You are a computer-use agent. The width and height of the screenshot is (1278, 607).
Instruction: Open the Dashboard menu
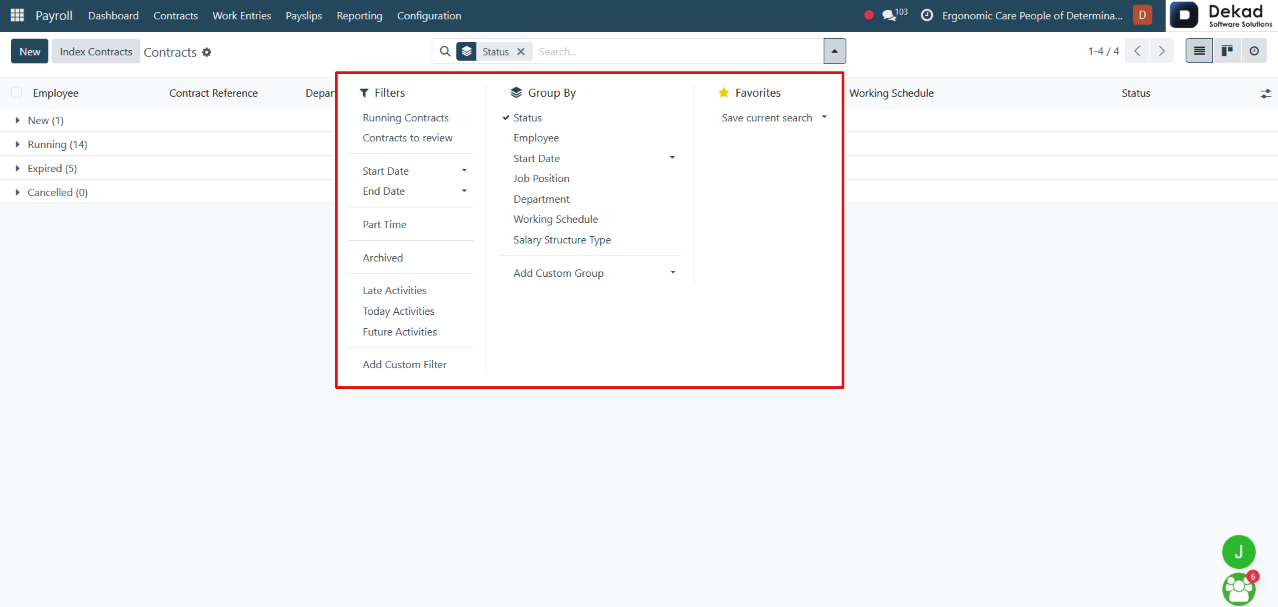(113, 16)
